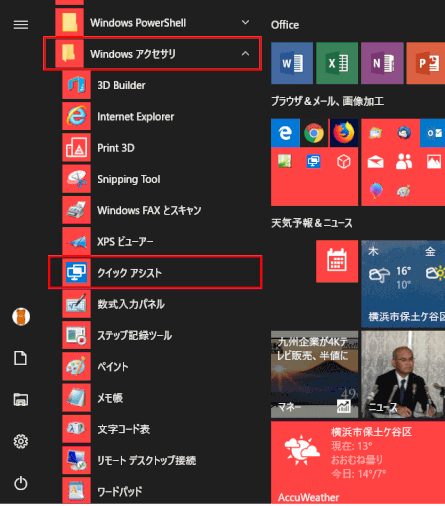Open the Settings gear icon
445x506 pixels.
pyautogui.click(x=21, y=441)
